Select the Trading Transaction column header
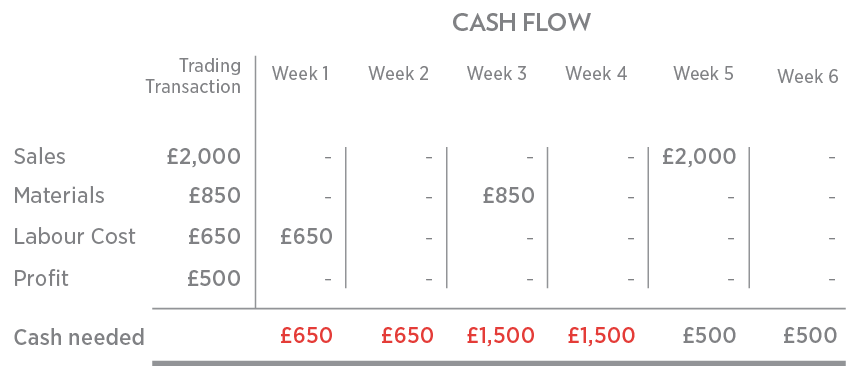Image resolution: width=861 pixels, height=372 pixels. (193, 76)
